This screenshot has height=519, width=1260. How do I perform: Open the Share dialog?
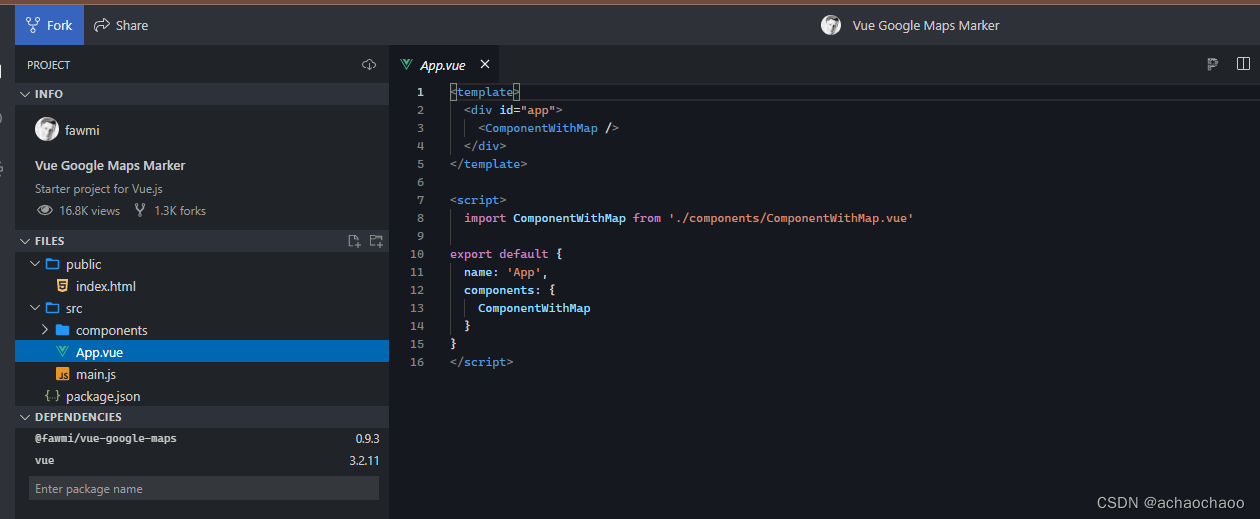(121, 25)
